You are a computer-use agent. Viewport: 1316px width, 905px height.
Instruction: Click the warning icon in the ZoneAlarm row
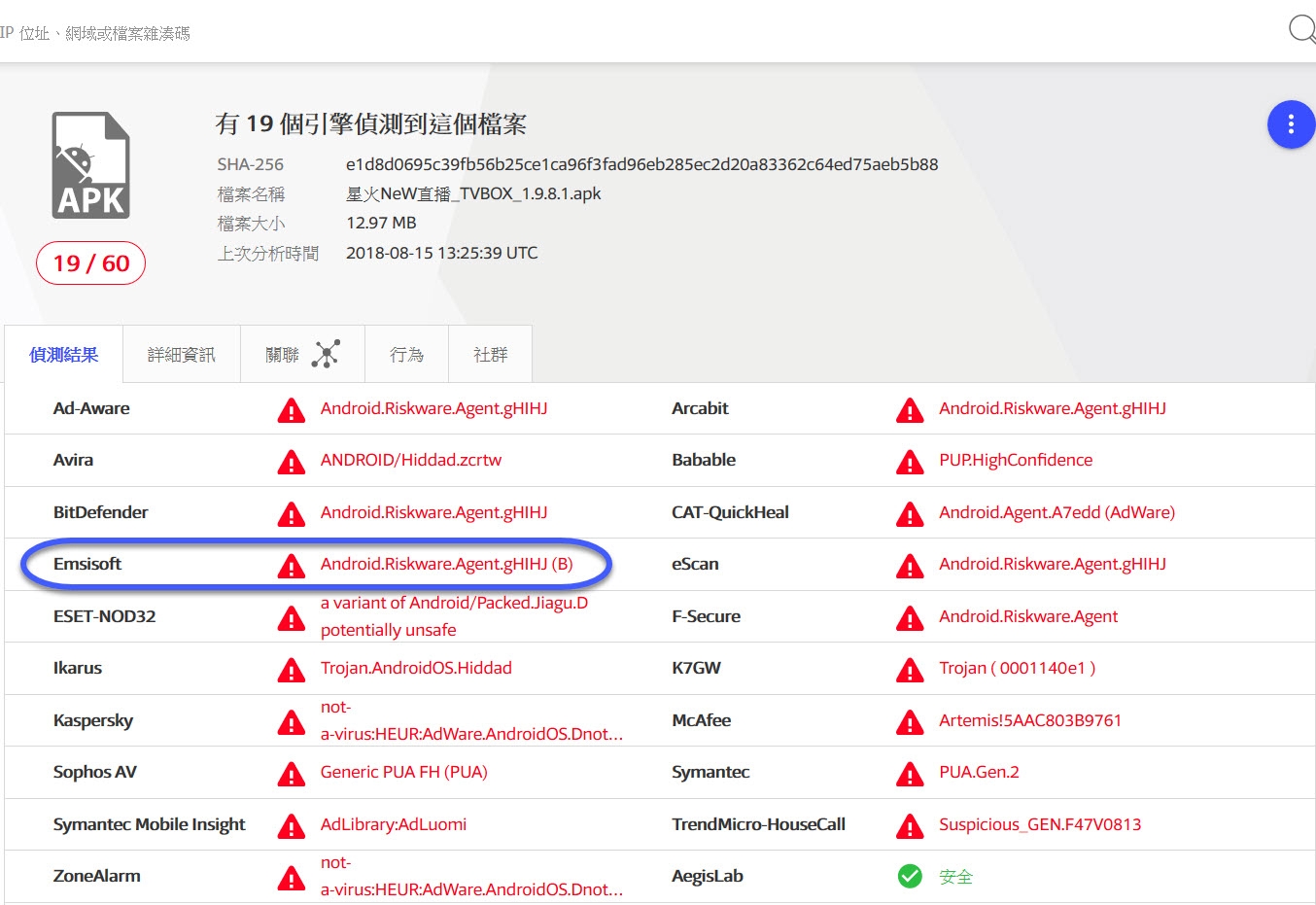pos(291,878)
